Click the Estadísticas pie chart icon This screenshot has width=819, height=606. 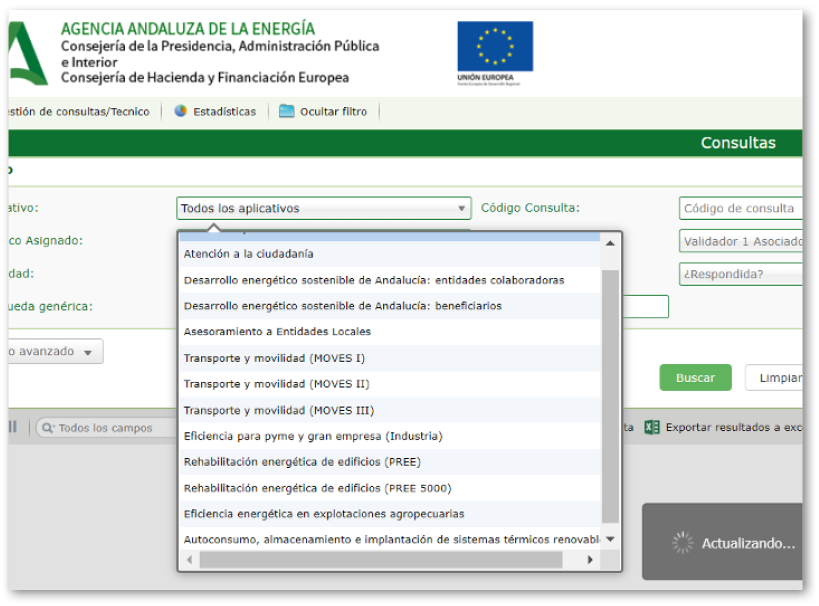pos(181,112)
